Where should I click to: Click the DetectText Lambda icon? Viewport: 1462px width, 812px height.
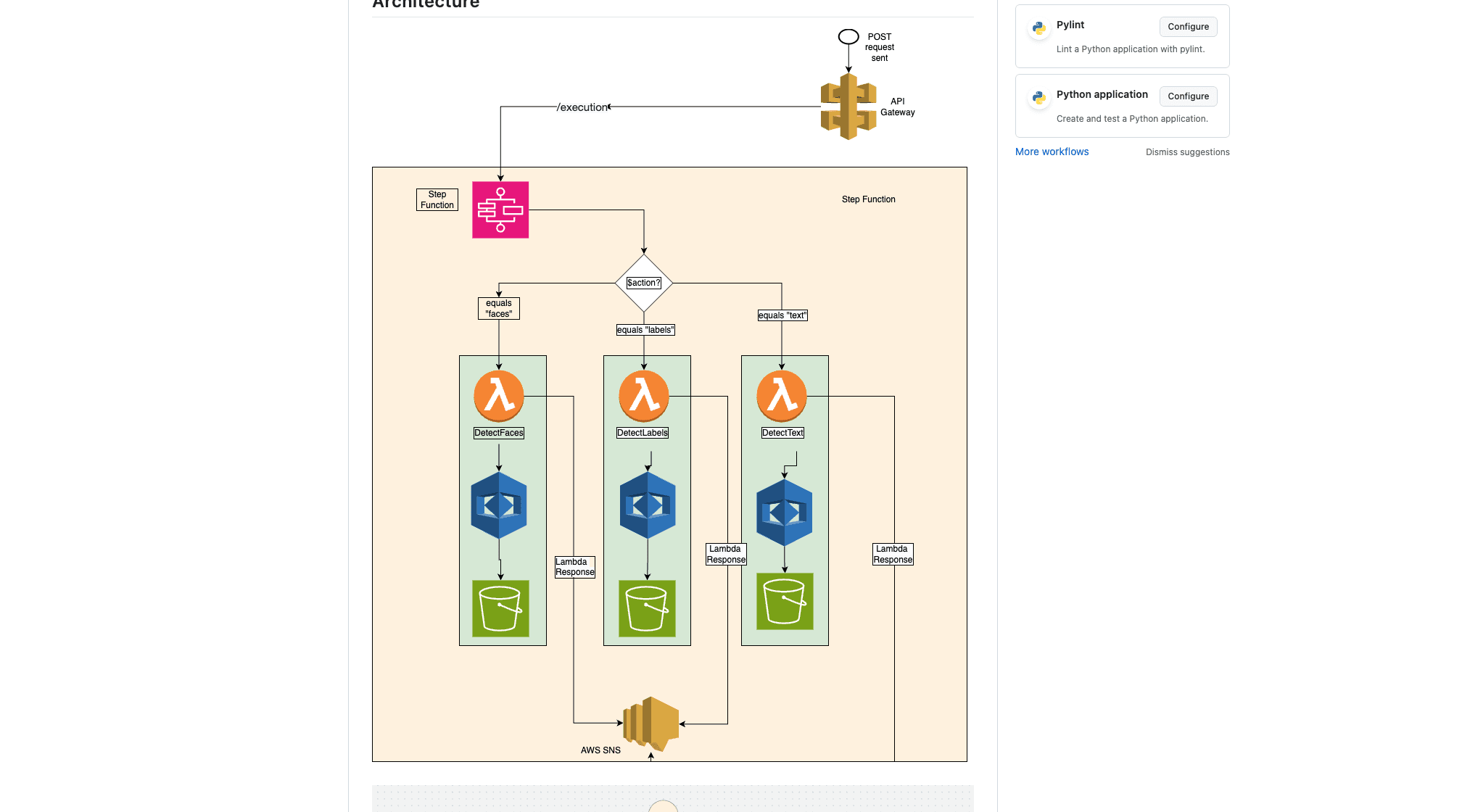(781, 396)
